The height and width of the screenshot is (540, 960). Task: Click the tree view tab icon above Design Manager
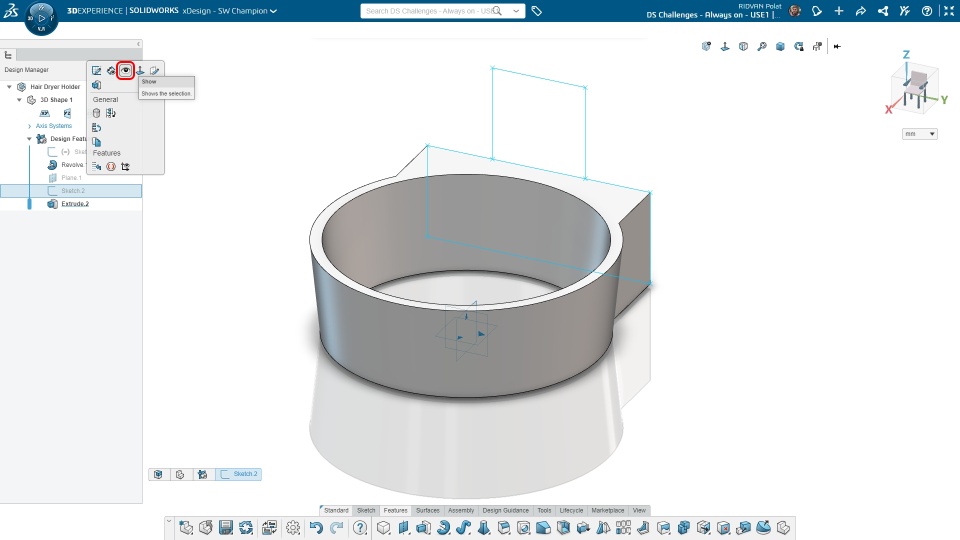[8, 55]
